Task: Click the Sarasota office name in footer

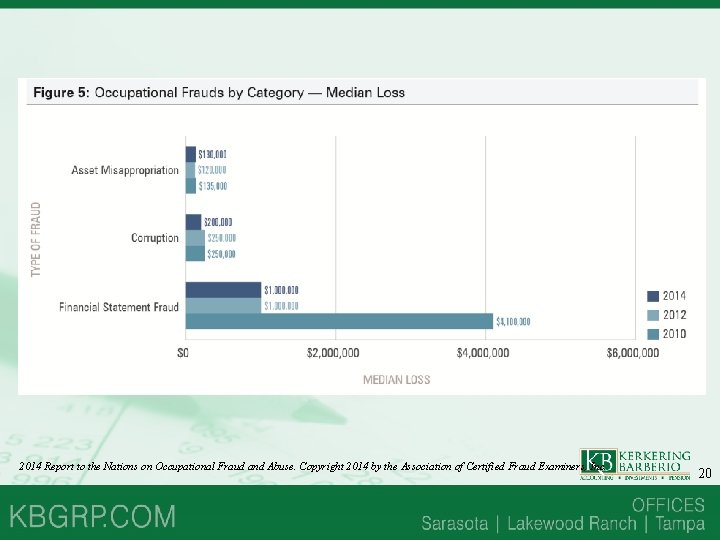Action: point(455,523)
